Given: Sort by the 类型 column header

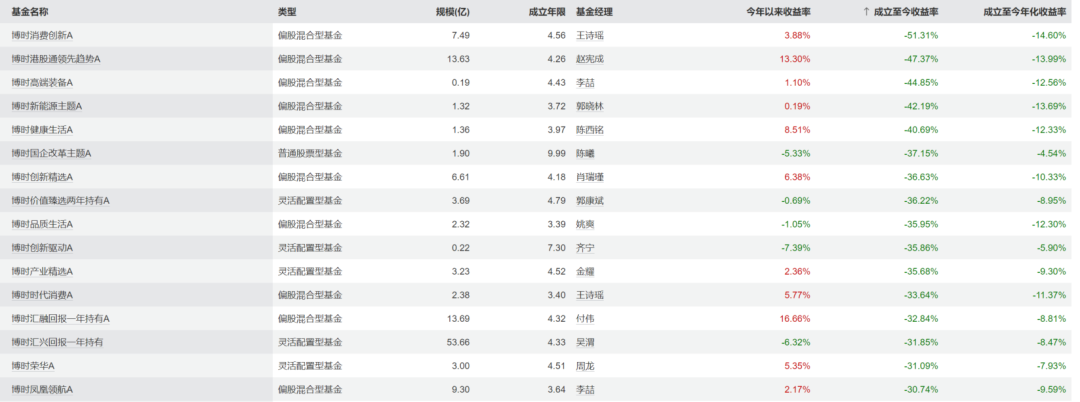Looking at the screenshot, I should [x=287, y=12].
